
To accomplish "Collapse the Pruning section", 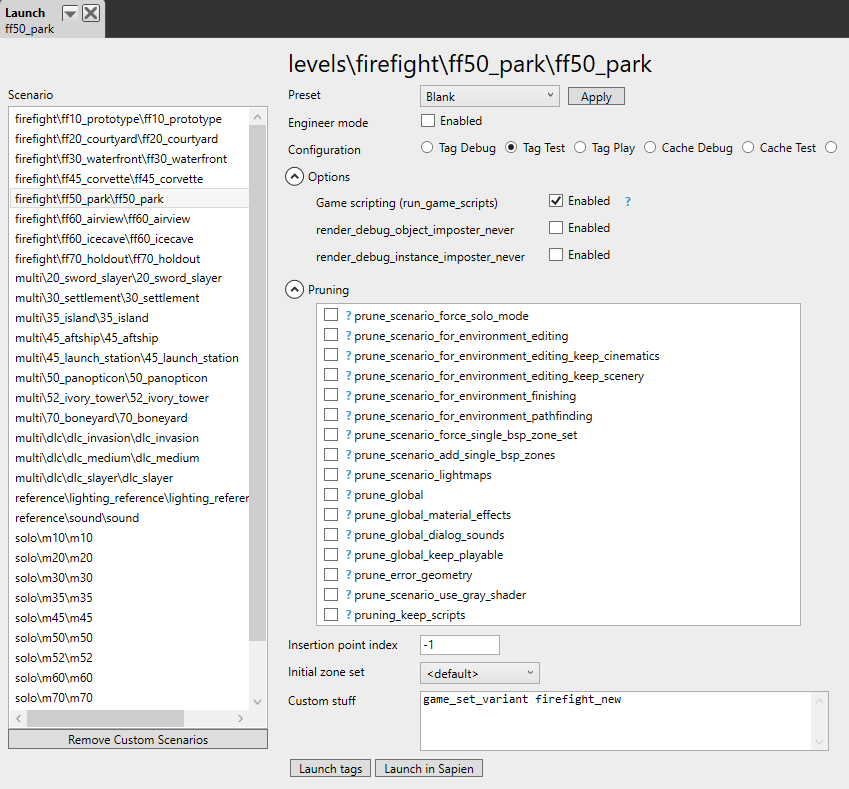I will pos(294,289).
